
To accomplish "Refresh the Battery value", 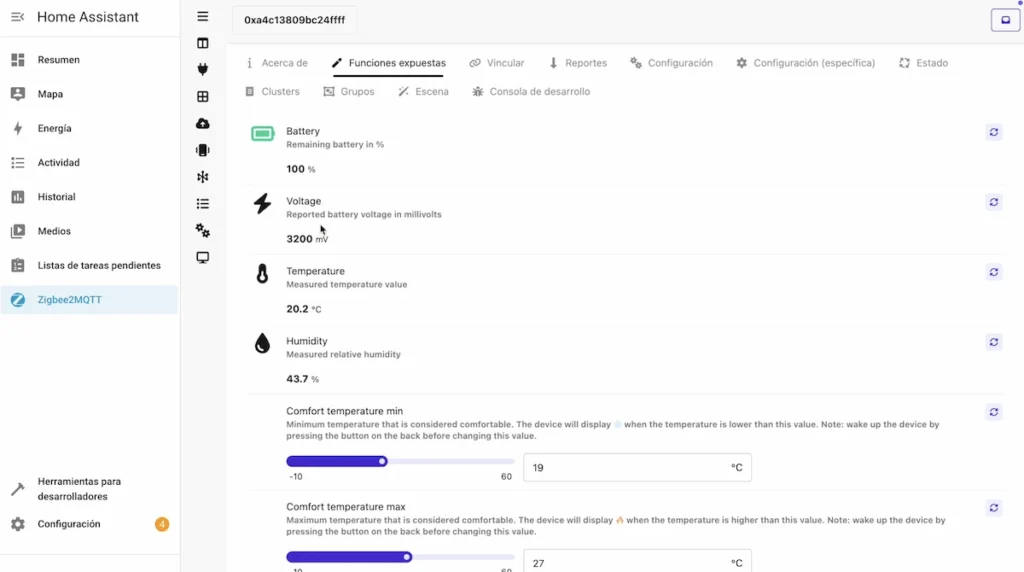I will (994, 132).
